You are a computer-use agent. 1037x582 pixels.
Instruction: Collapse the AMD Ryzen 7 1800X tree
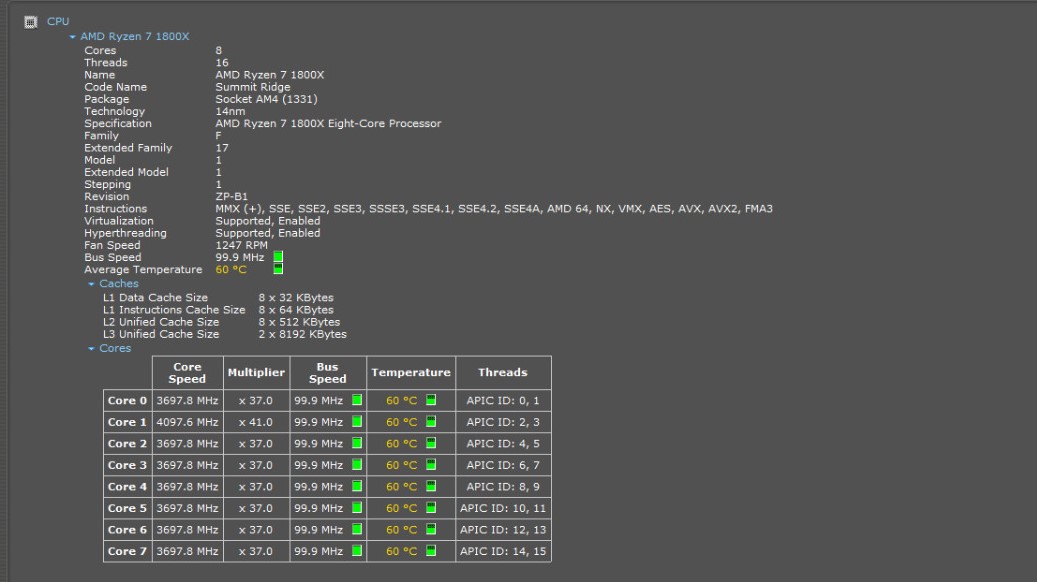click(73, 37)
